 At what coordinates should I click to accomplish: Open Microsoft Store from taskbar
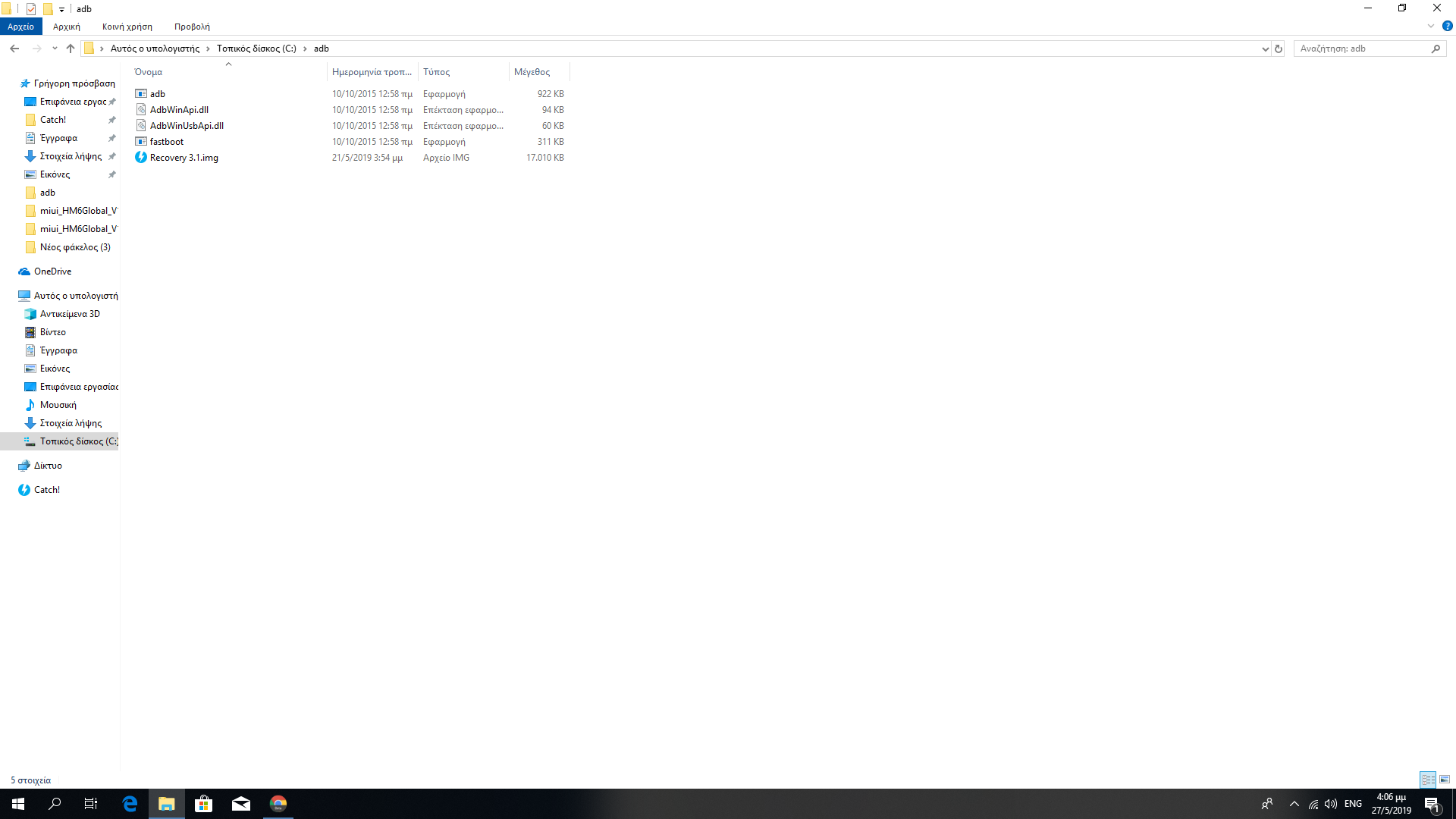(x=203, y=804)
